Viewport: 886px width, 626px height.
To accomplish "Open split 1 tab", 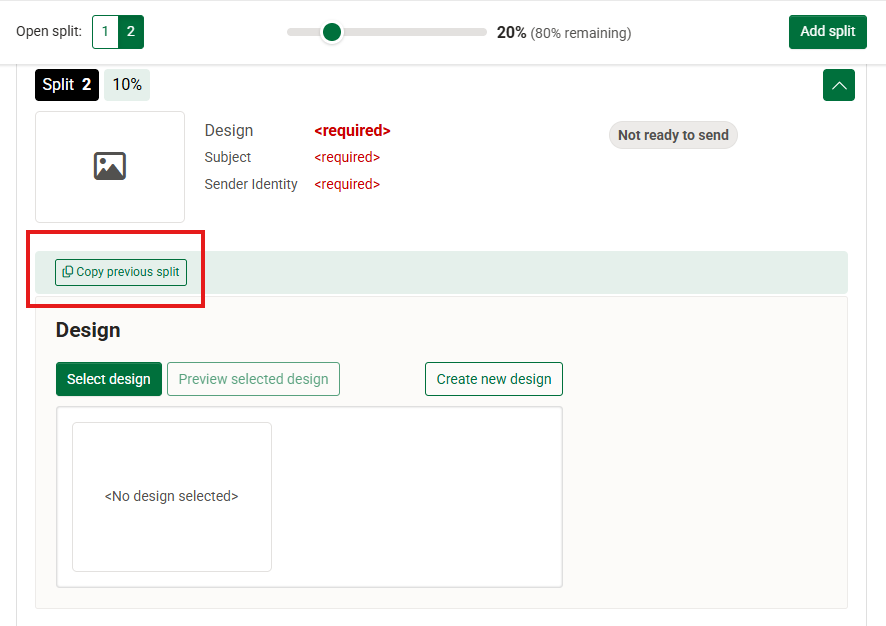I will pos(105,32).
